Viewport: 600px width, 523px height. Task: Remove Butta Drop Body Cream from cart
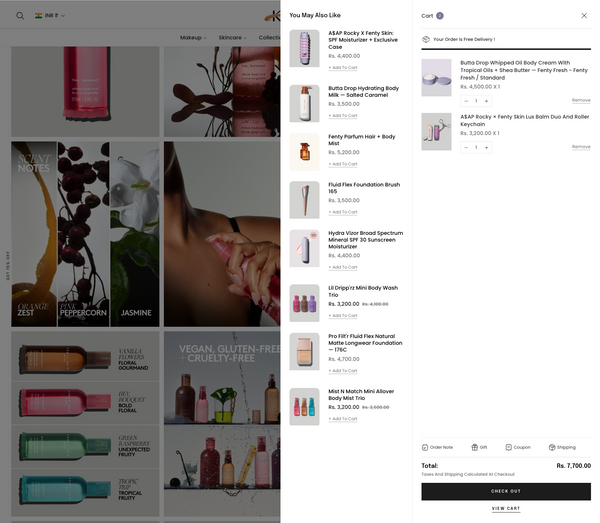pyautogui.click(x=581, y=100)
